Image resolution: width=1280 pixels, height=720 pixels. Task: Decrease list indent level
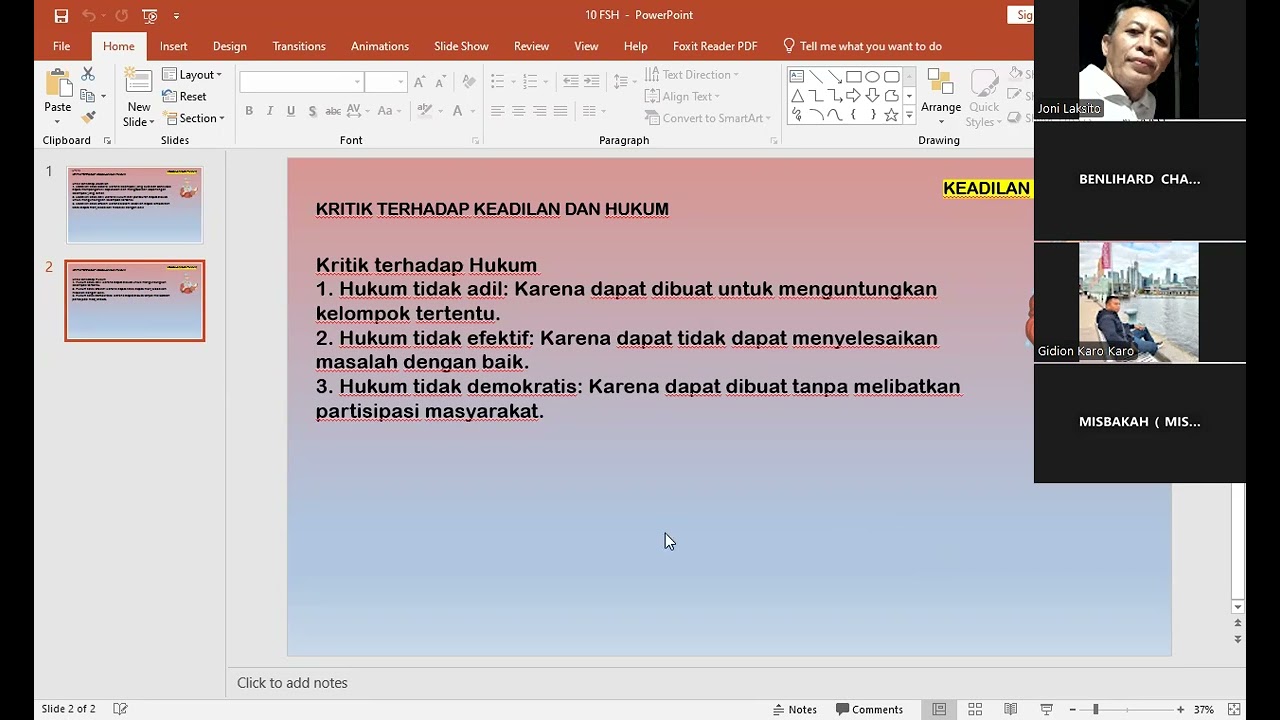click(x=570, y=82)
